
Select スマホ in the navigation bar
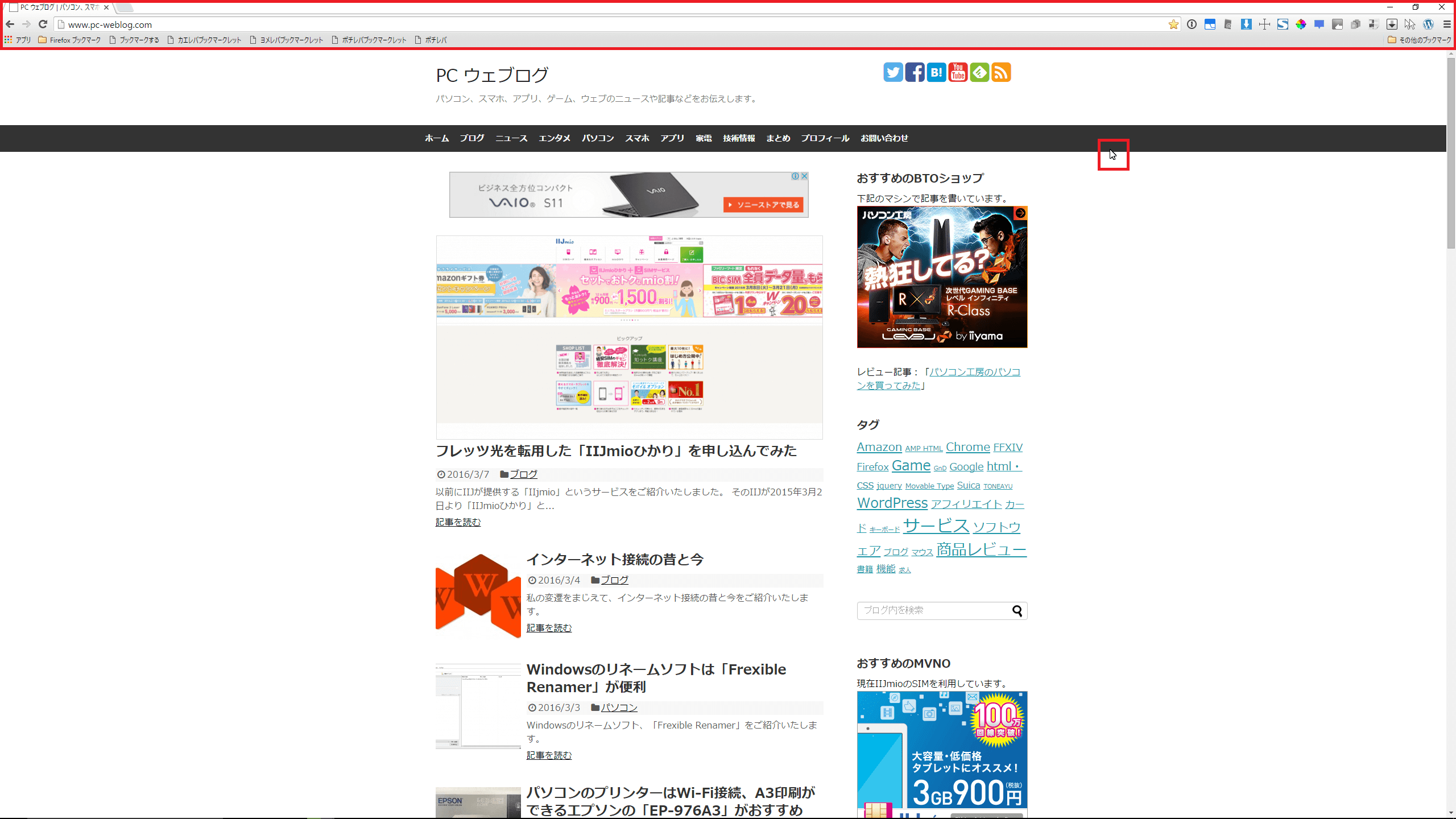point(637,138)
